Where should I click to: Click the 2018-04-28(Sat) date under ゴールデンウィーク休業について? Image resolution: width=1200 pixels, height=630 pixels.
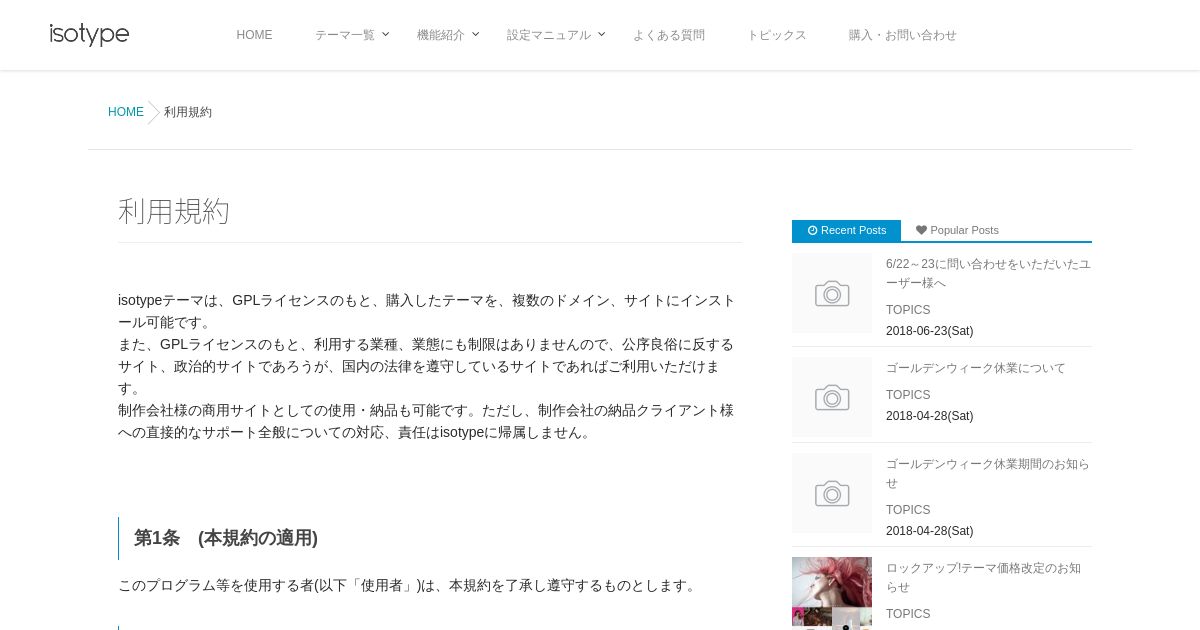pyautogui.click(x=929, y=416)
